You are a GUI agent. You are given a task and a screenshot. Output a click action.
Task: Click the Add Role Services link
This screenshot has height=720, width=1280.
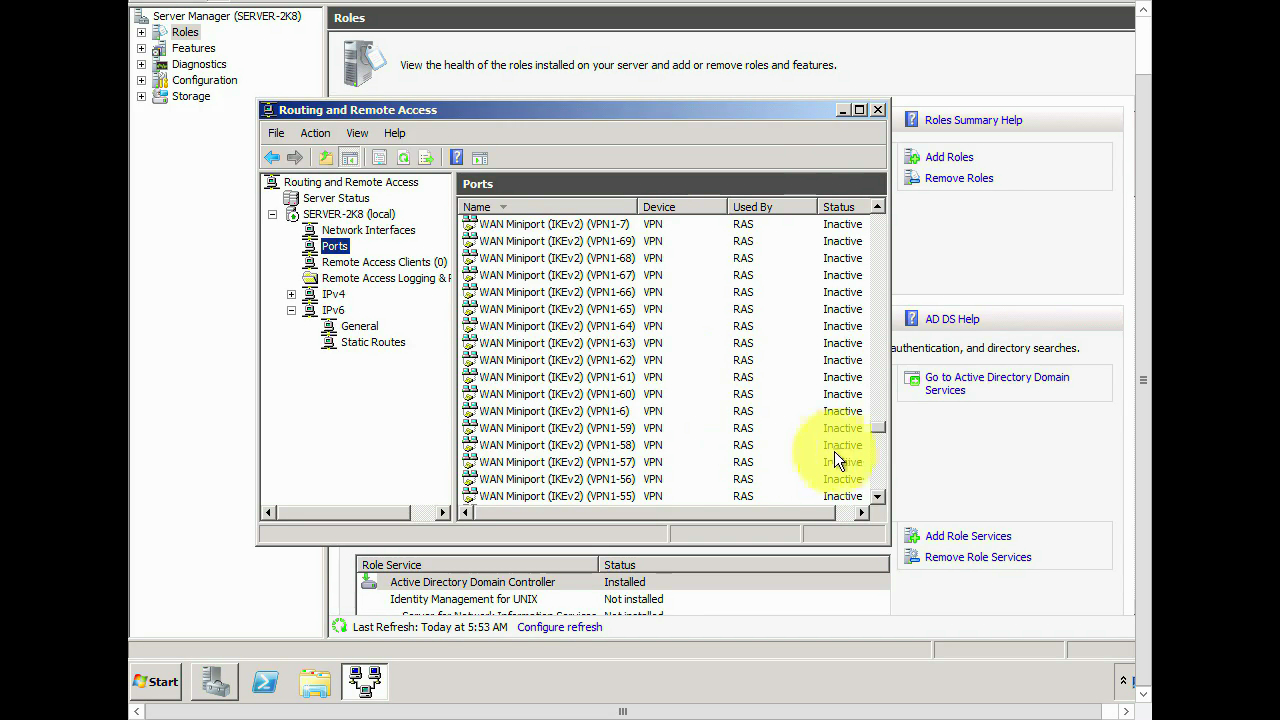[x=968, y=536]
